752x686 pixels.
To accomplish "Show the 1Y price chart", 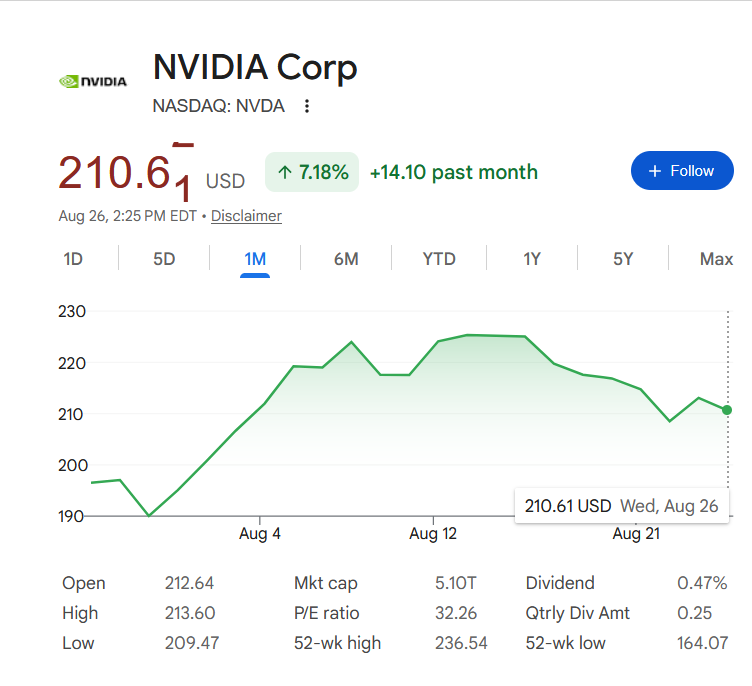I will point(532,259).
